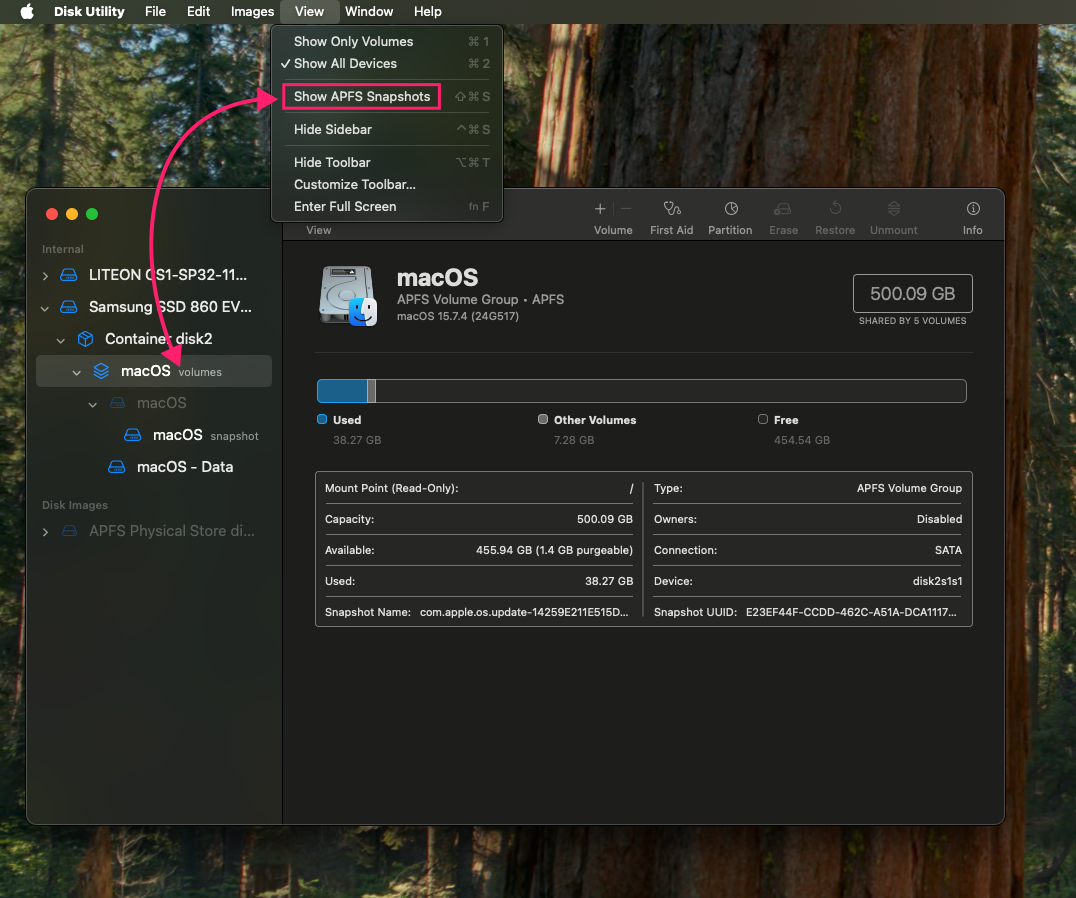Click blue Used segment of usage bar

point(342,391)
